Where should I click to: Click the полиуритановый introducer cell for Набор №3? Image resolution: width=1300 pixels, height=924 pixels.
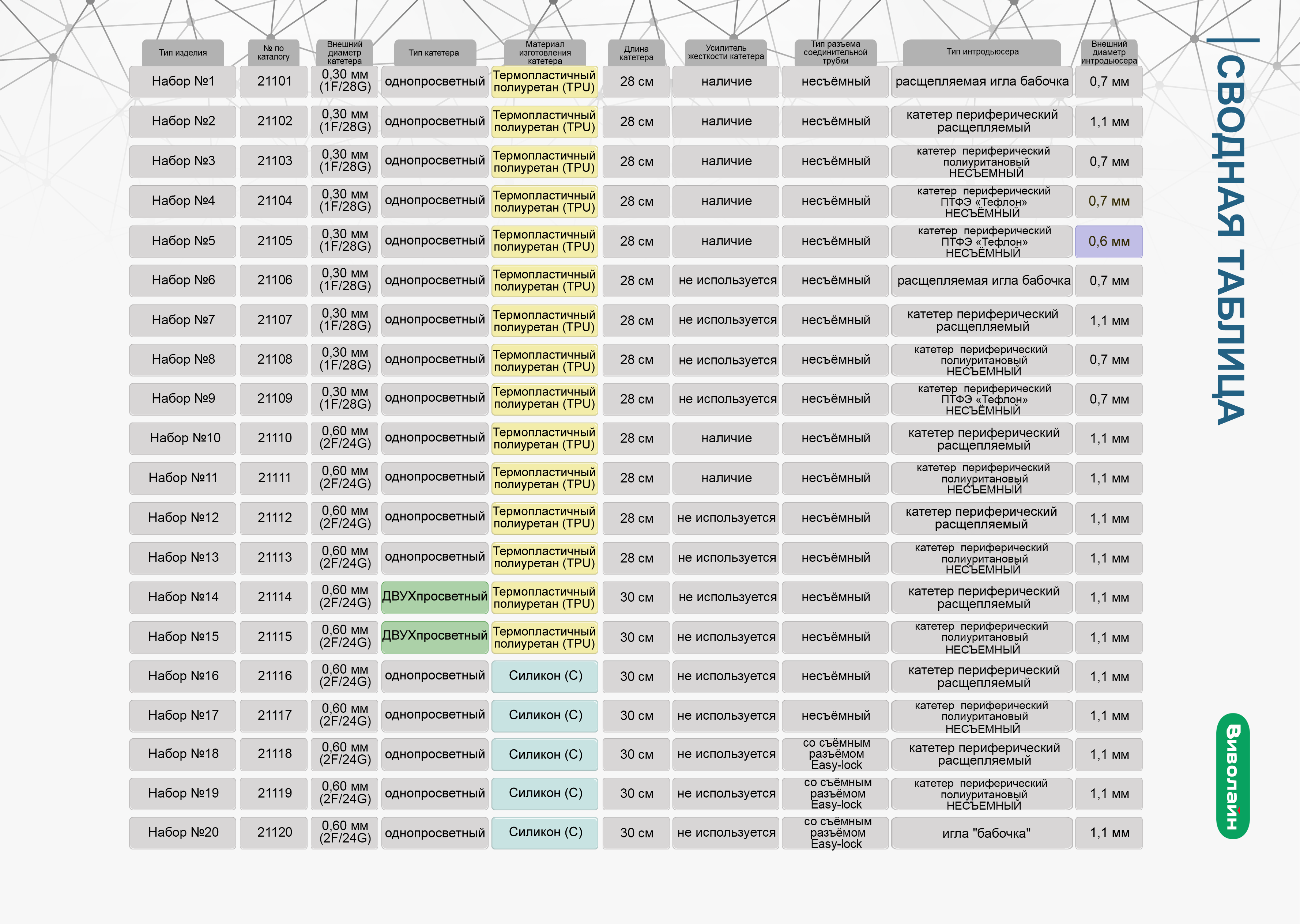coord(982,161)
